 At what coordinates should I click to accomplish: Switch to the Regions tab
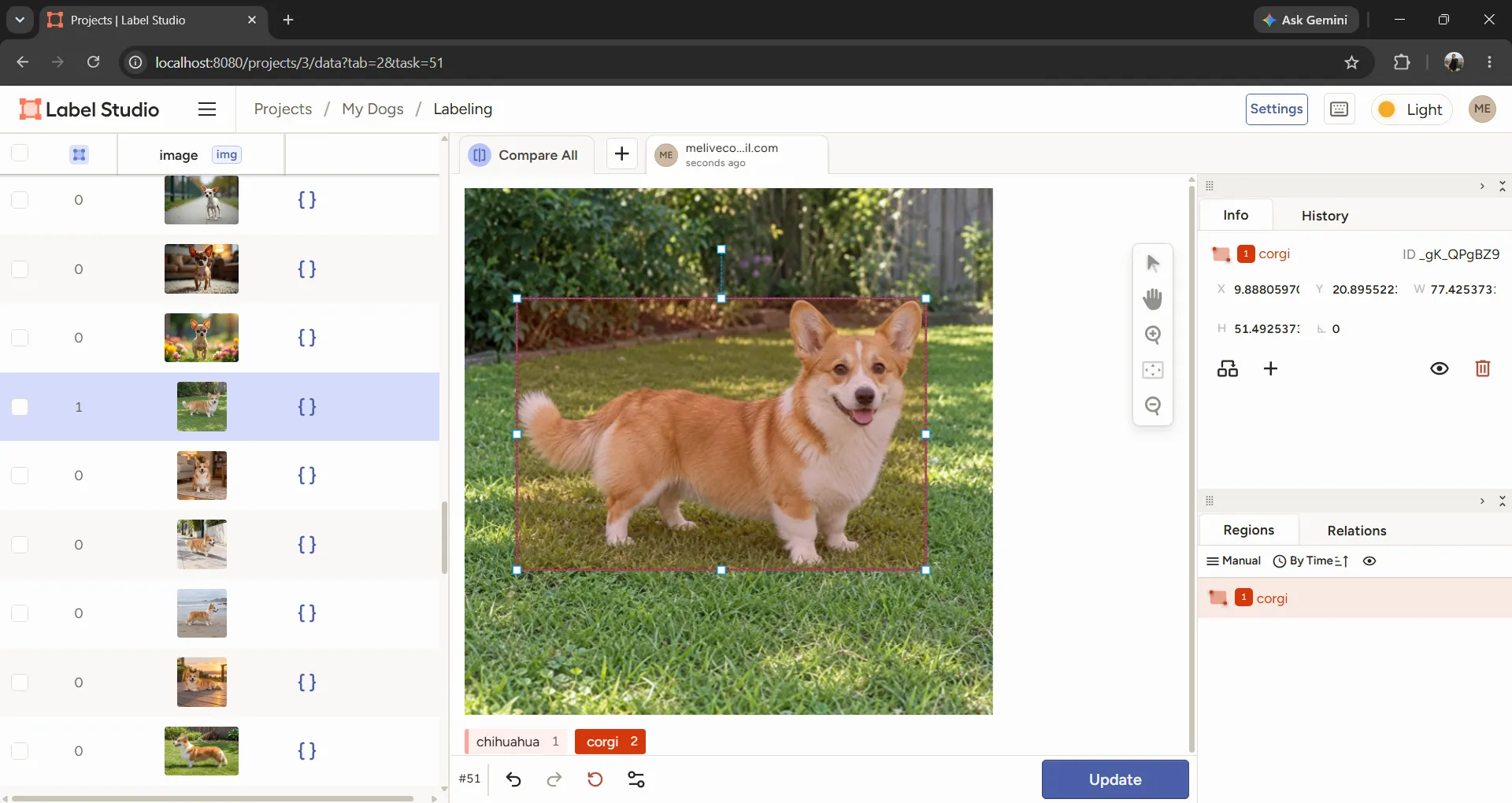pyautogui.click(x=1248, y=530)
